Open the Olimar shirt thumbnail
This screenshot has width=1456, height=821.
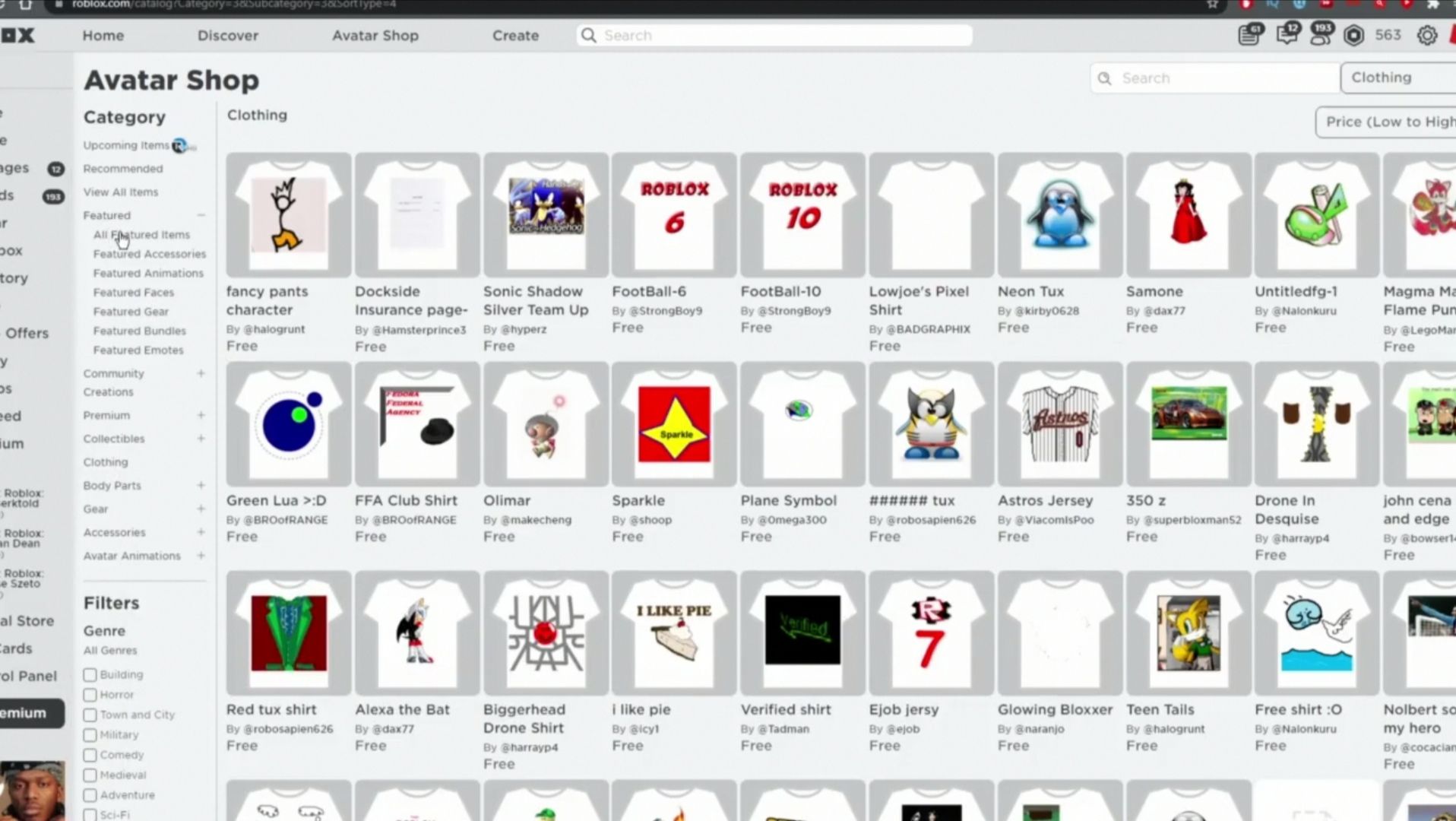546,424
